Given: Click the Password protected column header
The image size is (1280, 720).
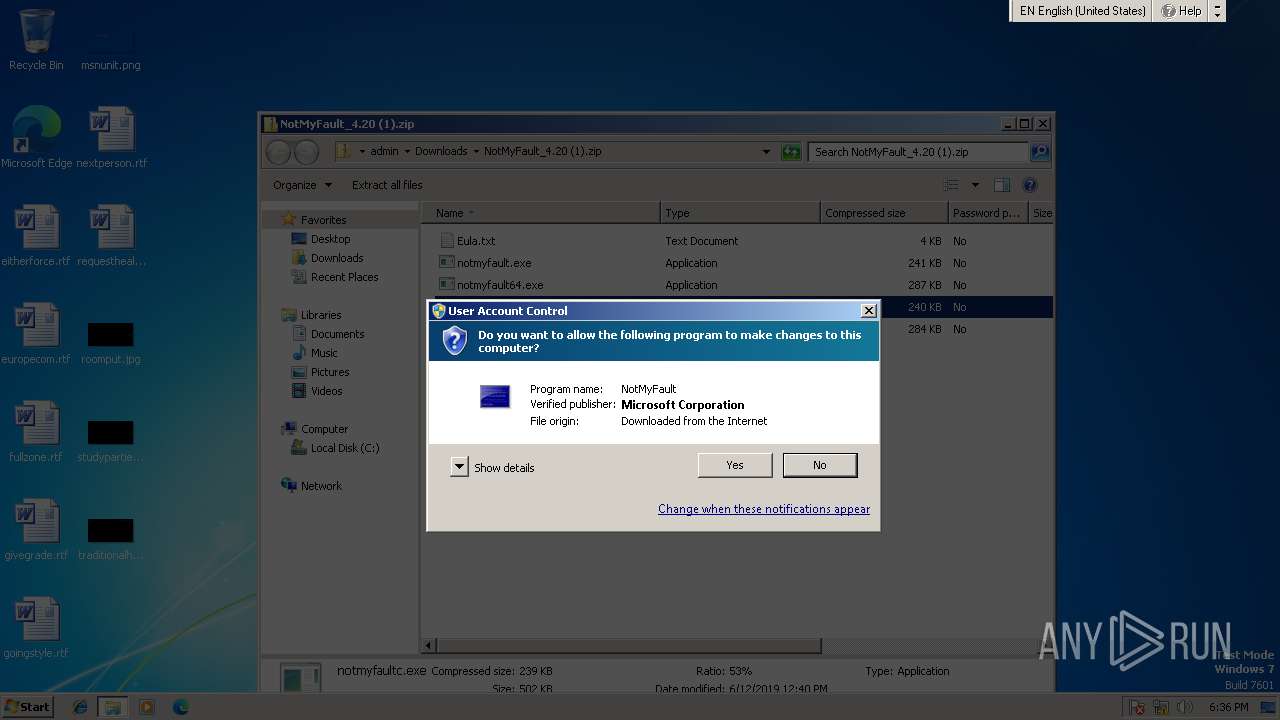Looking at the screenshot, I should click(988, 213).
